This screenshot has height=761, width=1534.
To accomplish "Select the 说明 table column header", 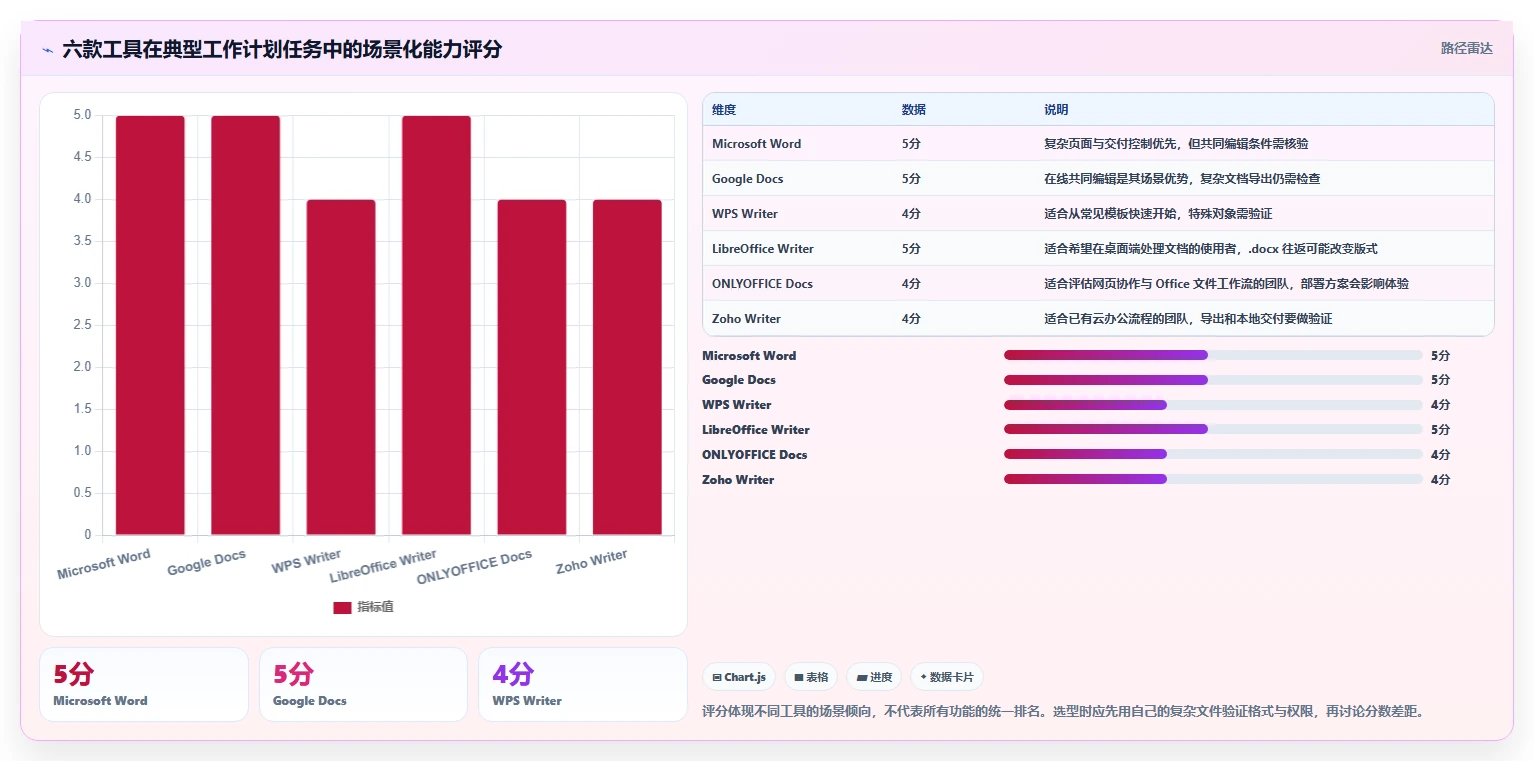I will point(1056,110).
